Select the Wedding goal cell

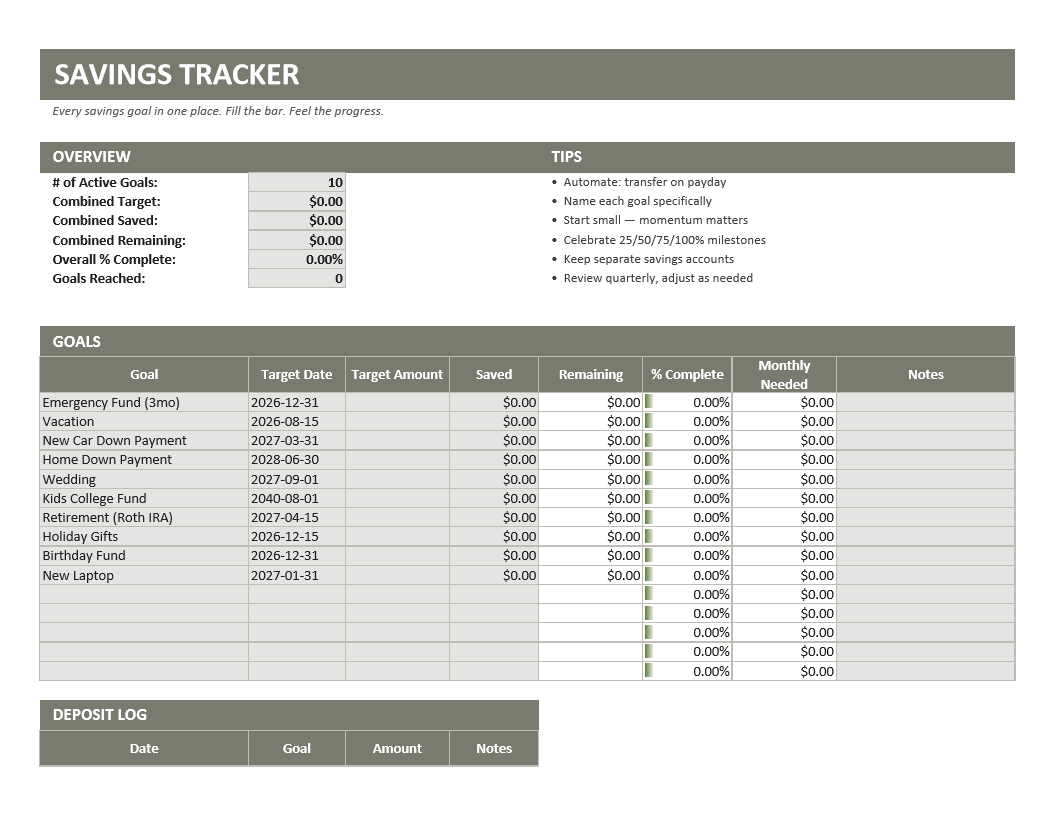pos(144,479)
